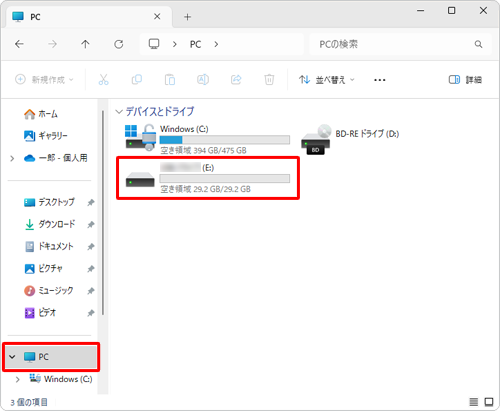Select the Windows (C:) drive icon
This screenshot has height=411, width=500.
tap(141, 137)
